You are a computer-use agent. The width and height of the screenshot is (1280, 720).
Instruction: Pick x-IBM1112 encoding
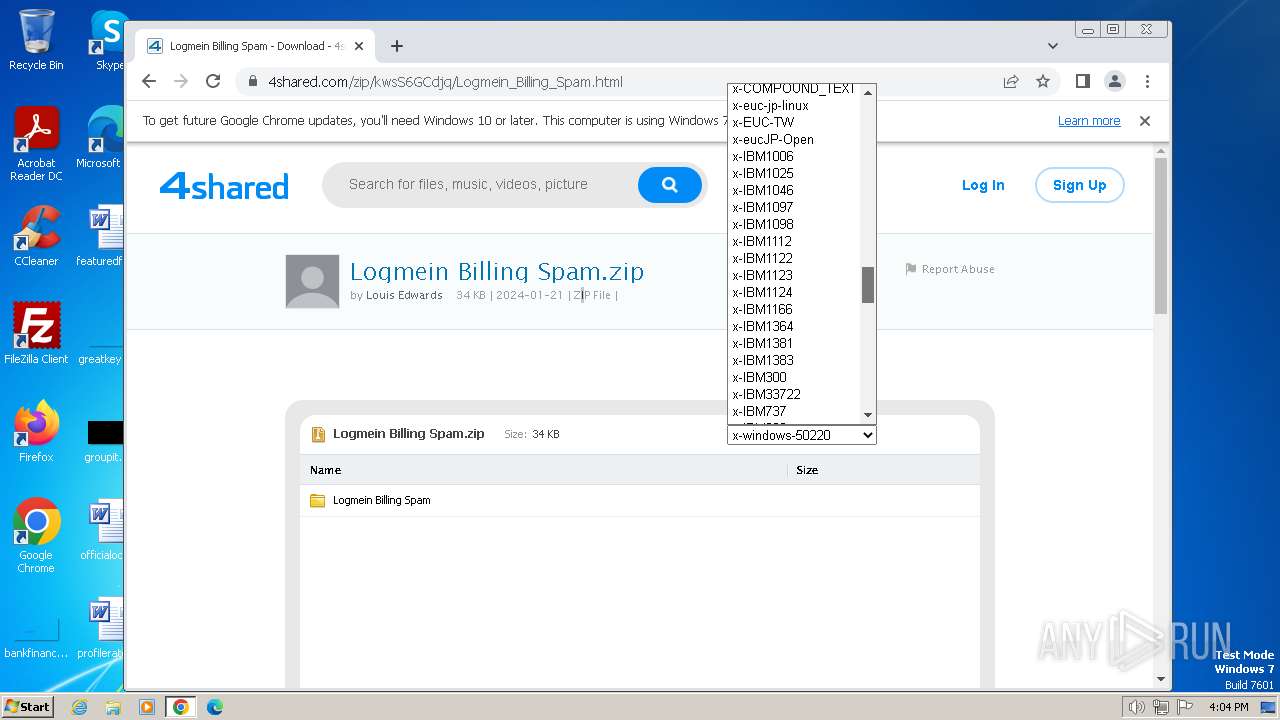[x=794, y=241]
